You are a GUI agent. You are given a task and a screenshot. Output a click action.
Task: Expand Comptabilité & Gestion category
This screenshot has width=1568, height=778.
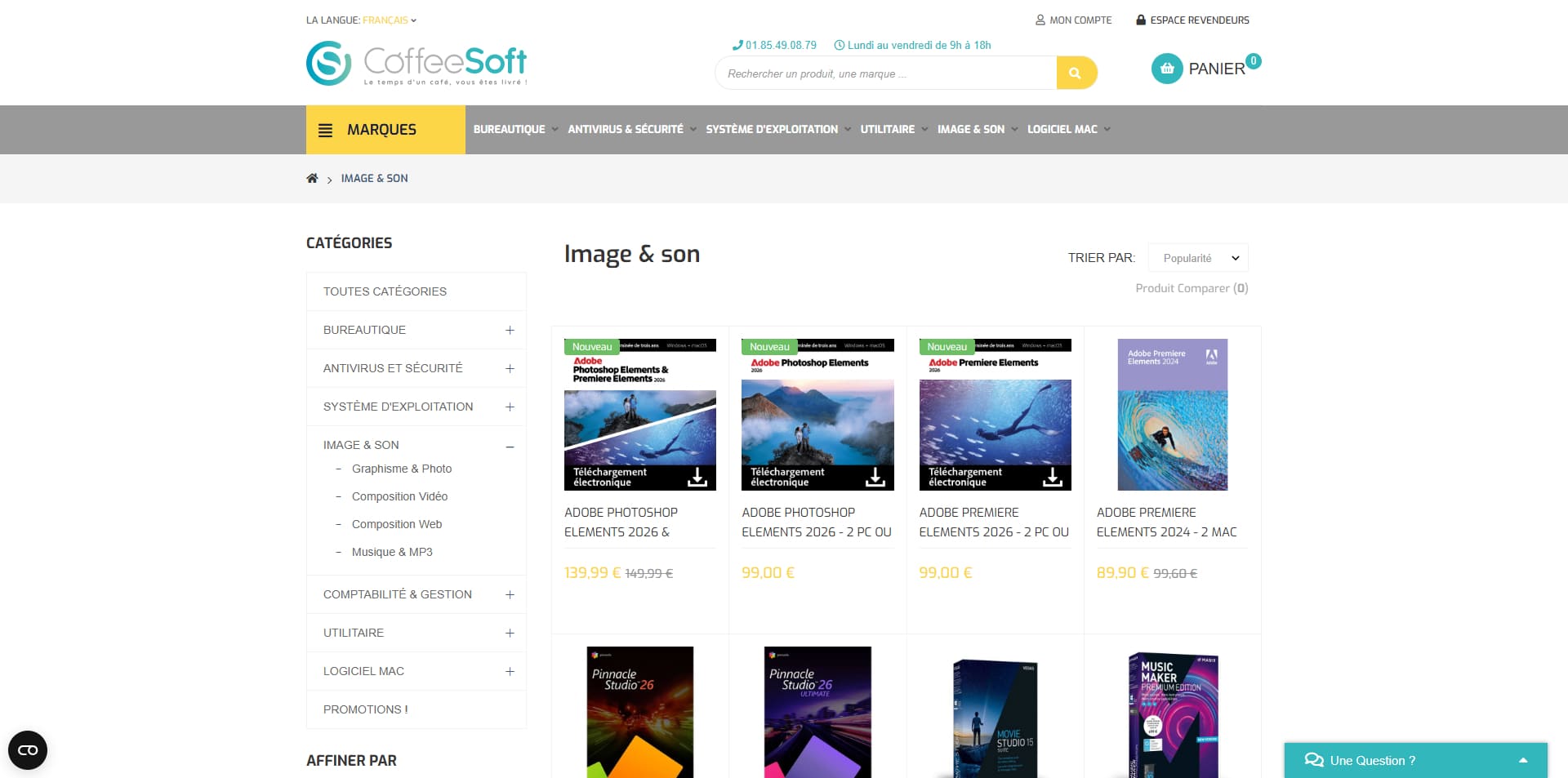510,594
